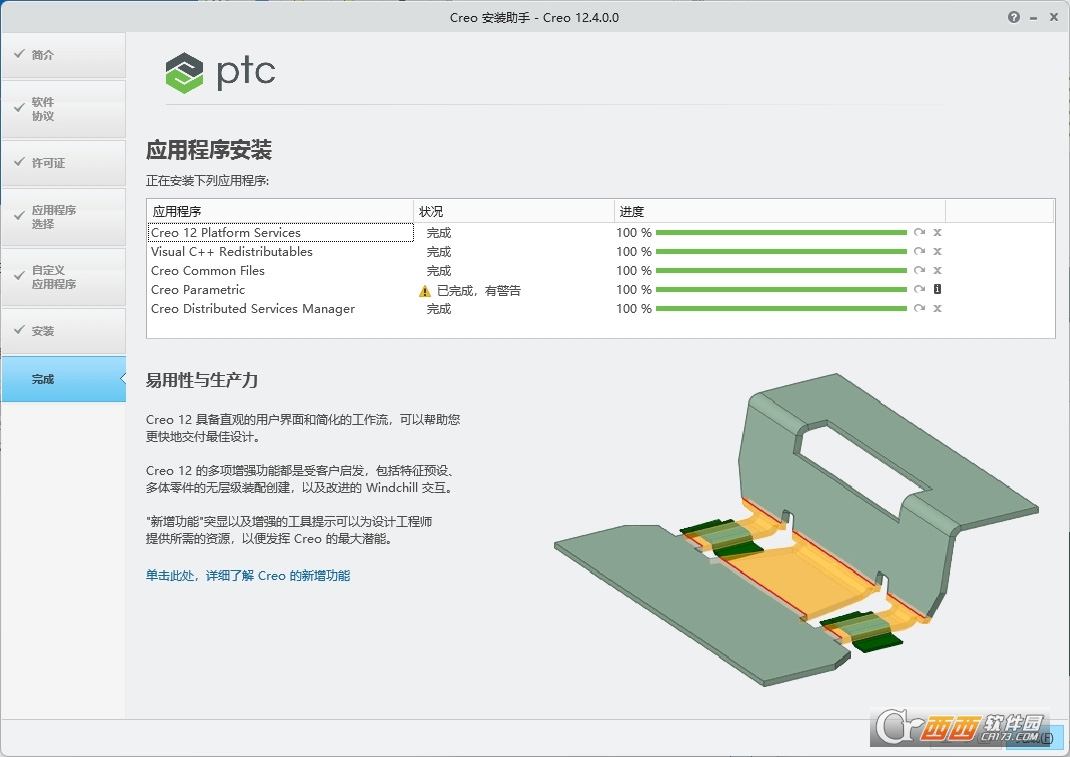The width and height of the screenshot is (1070, 757).
Task: Click the cancel X for Creo Distributed Services Manager
Action: coord(938,309)
